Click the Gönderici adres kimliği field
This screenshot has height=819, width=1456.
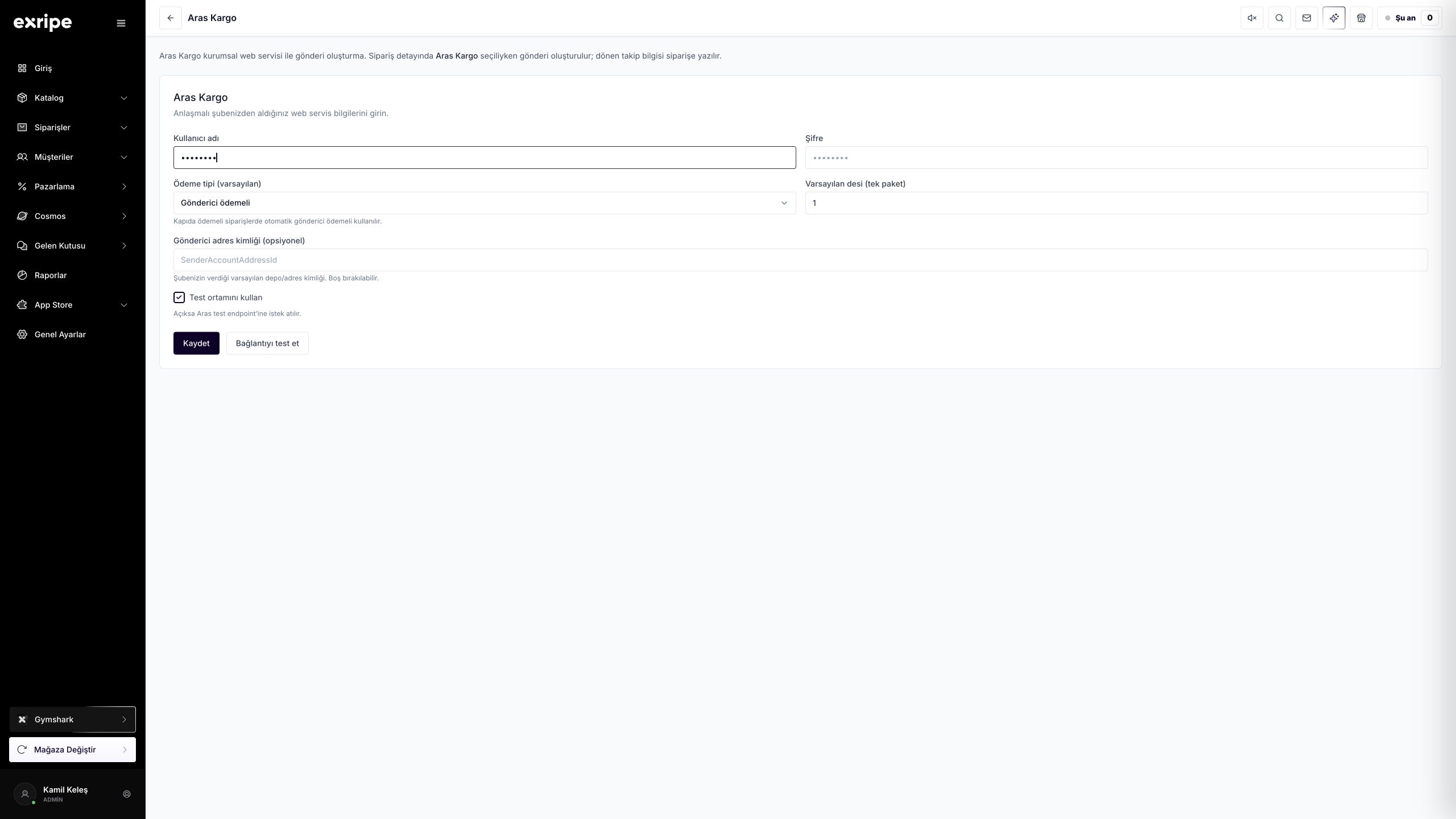point(800,260)
